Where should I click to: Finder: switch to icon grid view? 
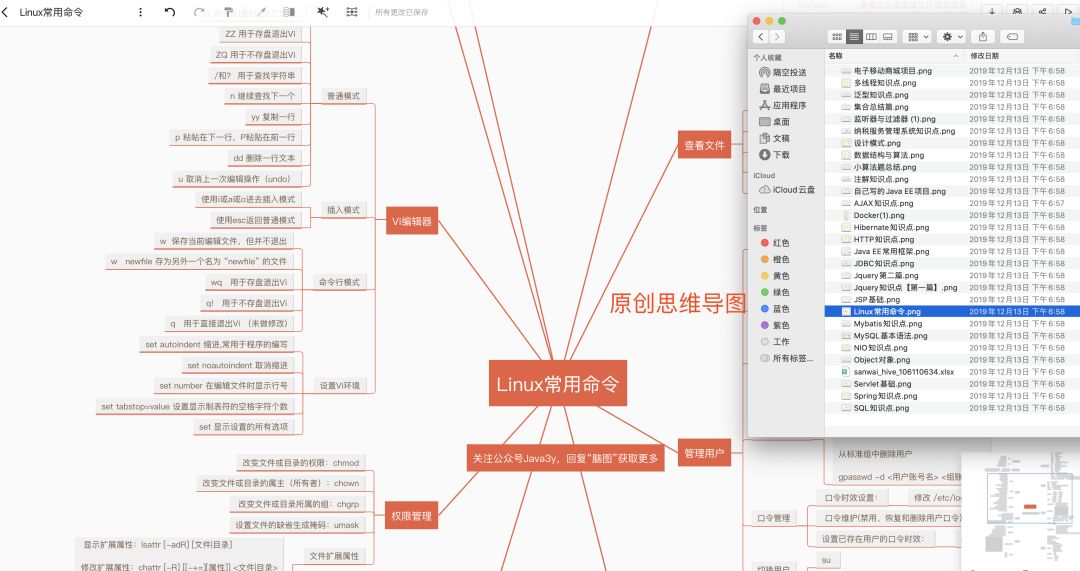click(x=837, y=37)
